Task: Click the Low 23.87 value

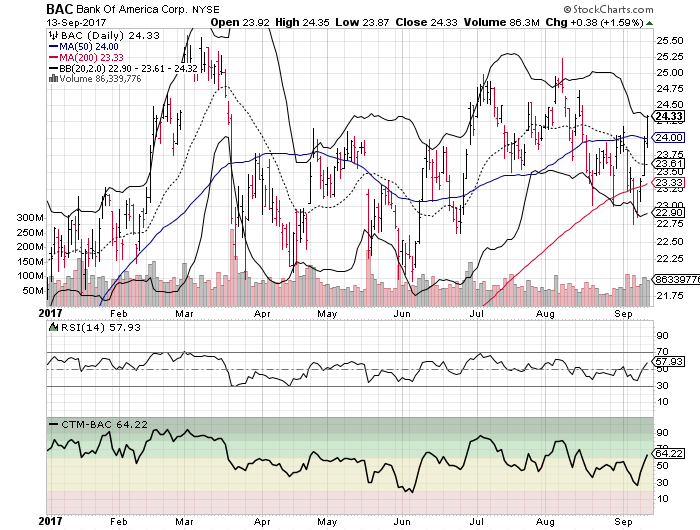Action: click(362, 22)
